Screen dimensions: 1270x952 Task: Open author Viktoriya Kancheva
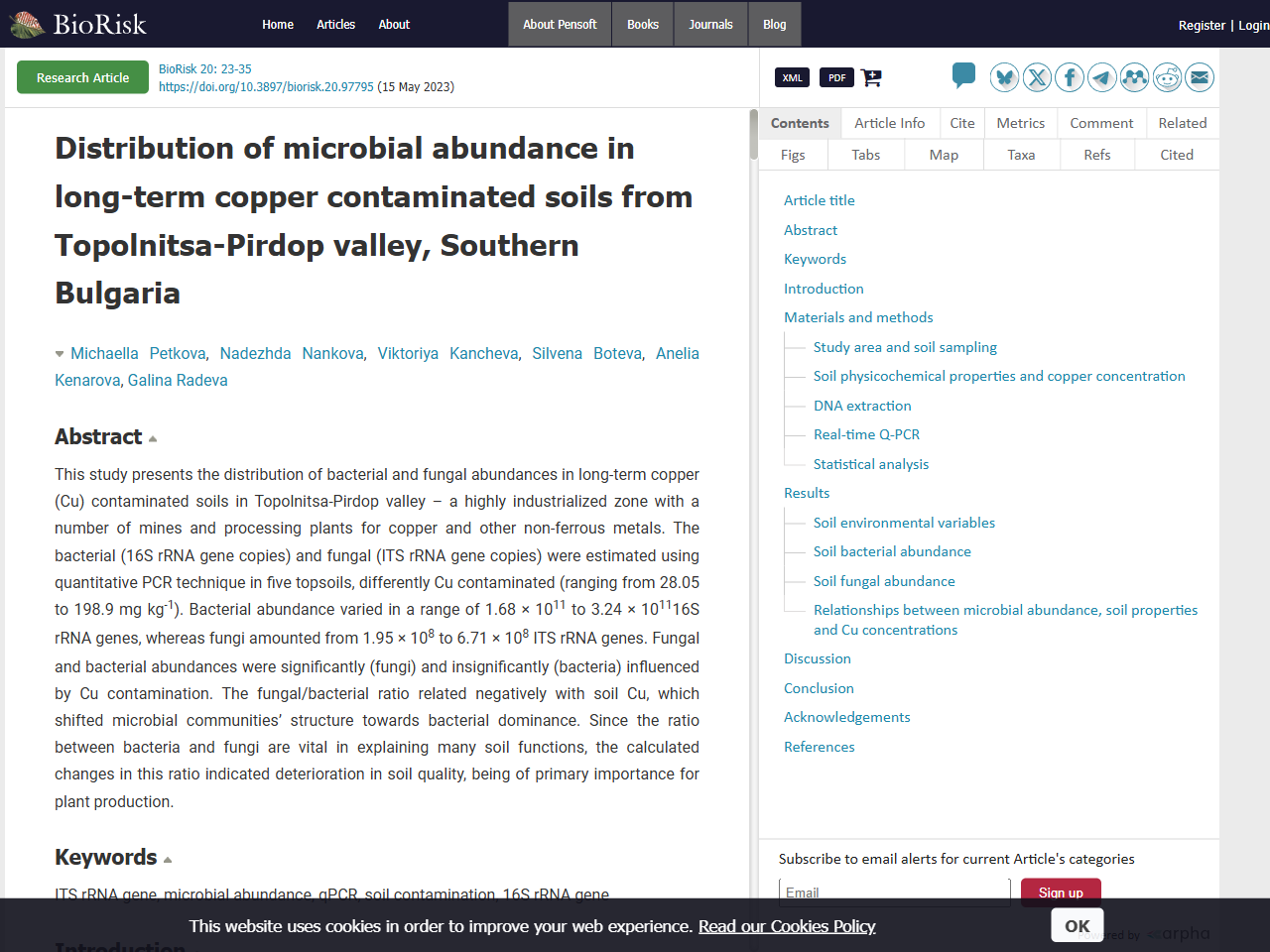click(x=447, y=353)
